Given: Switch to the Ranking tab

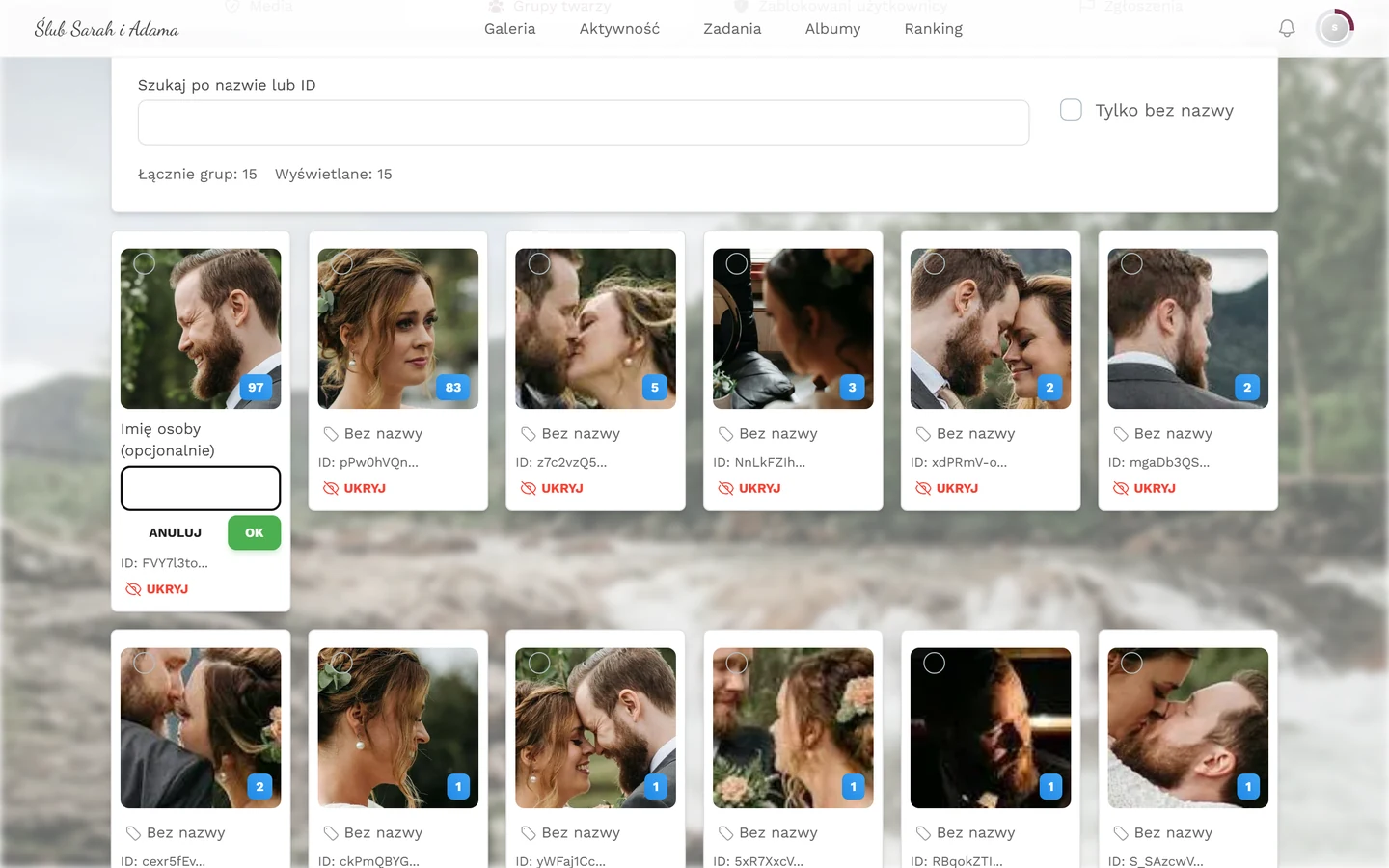Looking at the screenshot, I should coord(933,29).
